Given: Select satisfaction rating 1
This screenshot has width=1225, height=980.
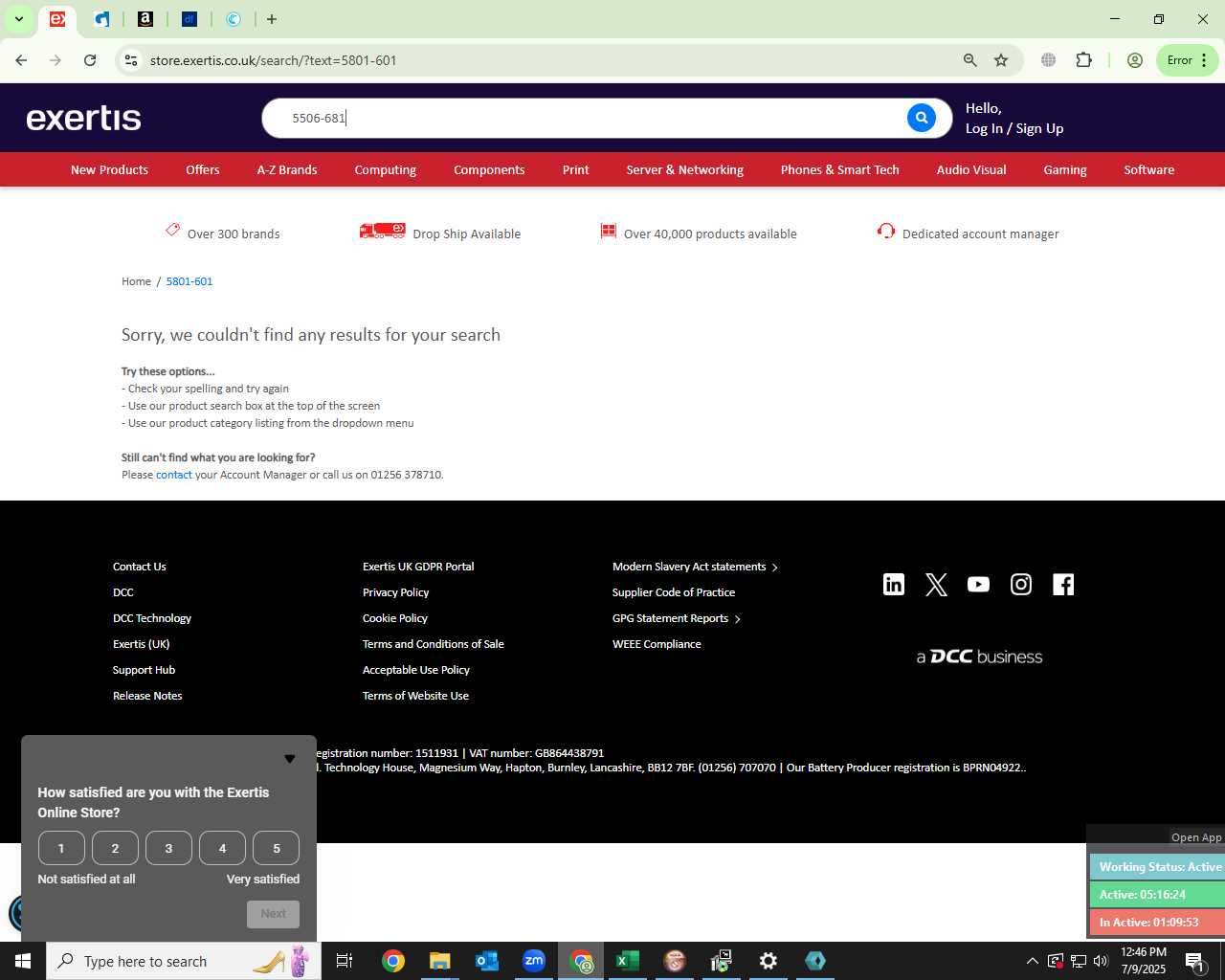Looking at the screenshot, I should (x=61, y=848).
